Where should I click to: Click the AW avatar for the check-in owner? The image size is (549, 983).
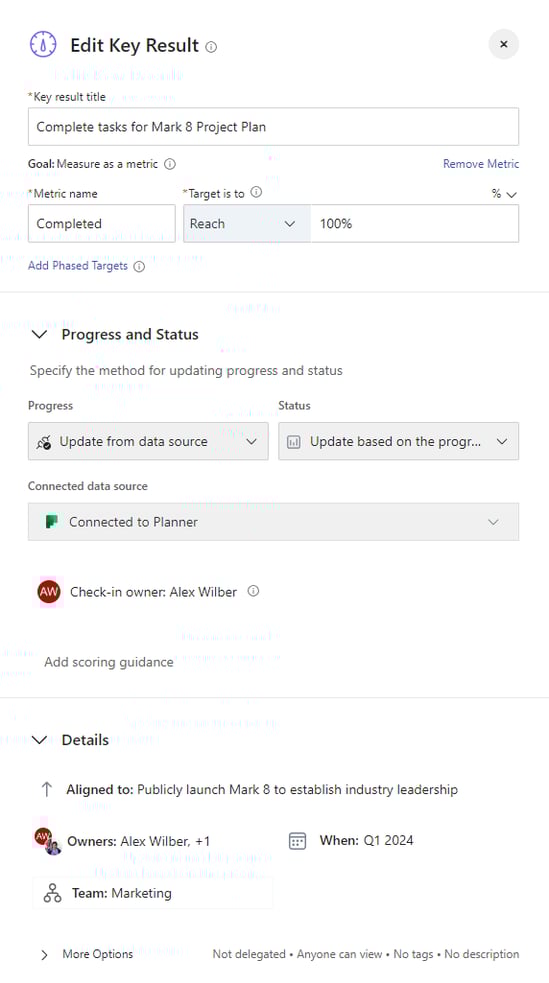tap(49, 592)
